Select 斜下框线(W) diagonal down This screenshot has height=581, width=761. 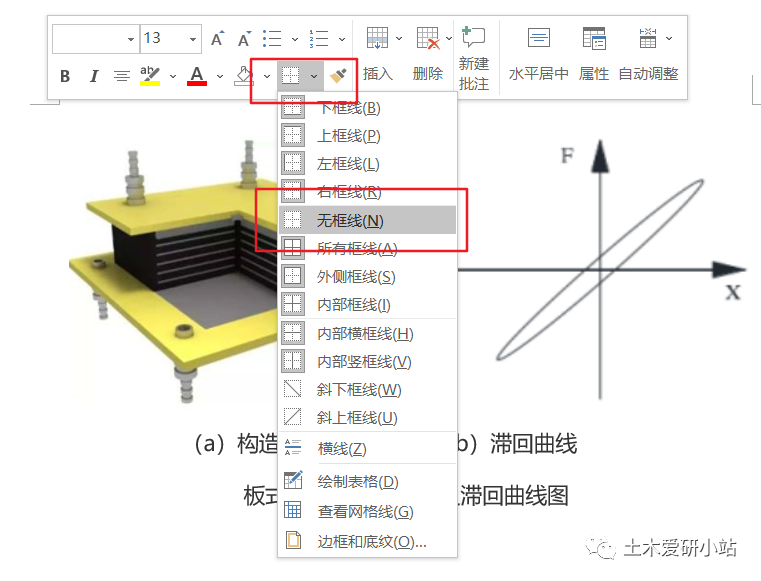(368, 390)
